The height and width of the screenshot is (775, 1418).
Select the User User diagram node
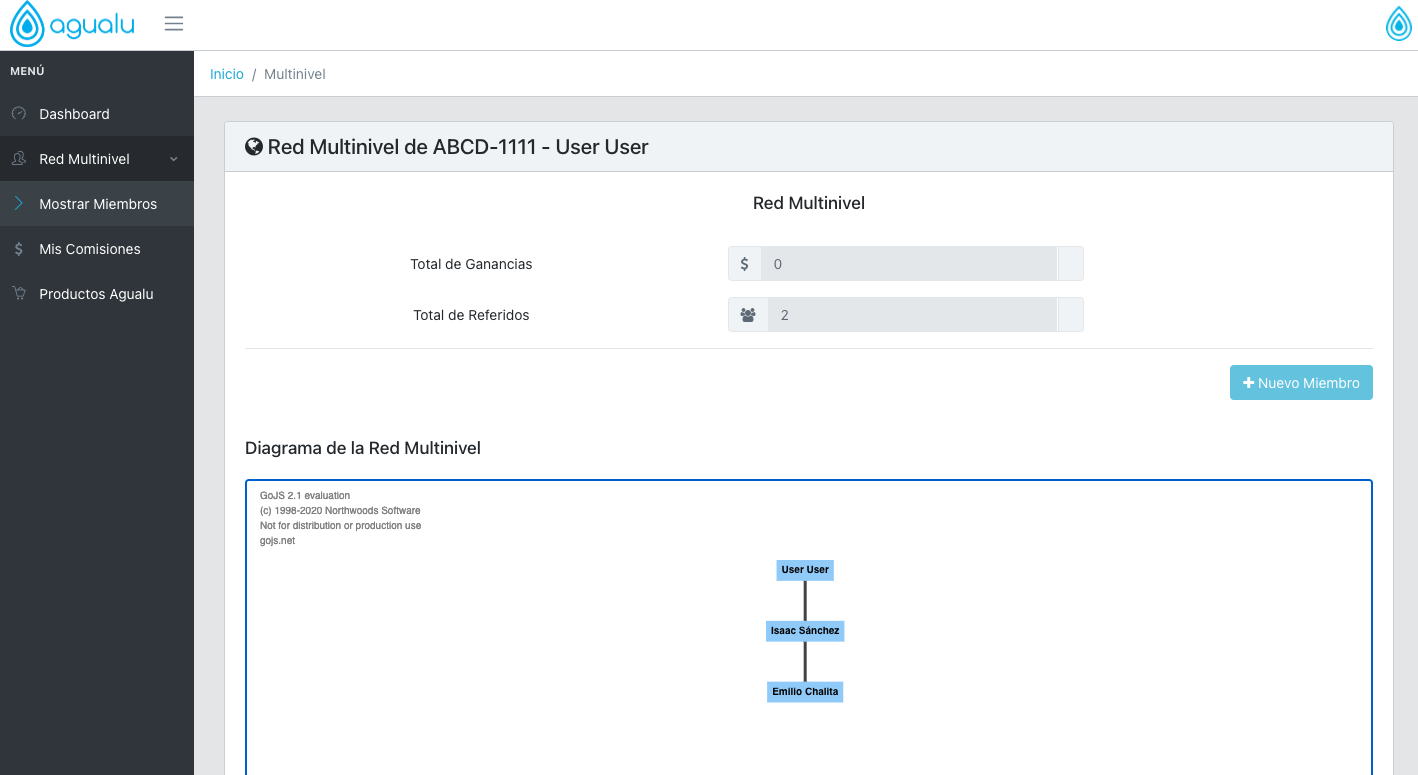point(805,570)
